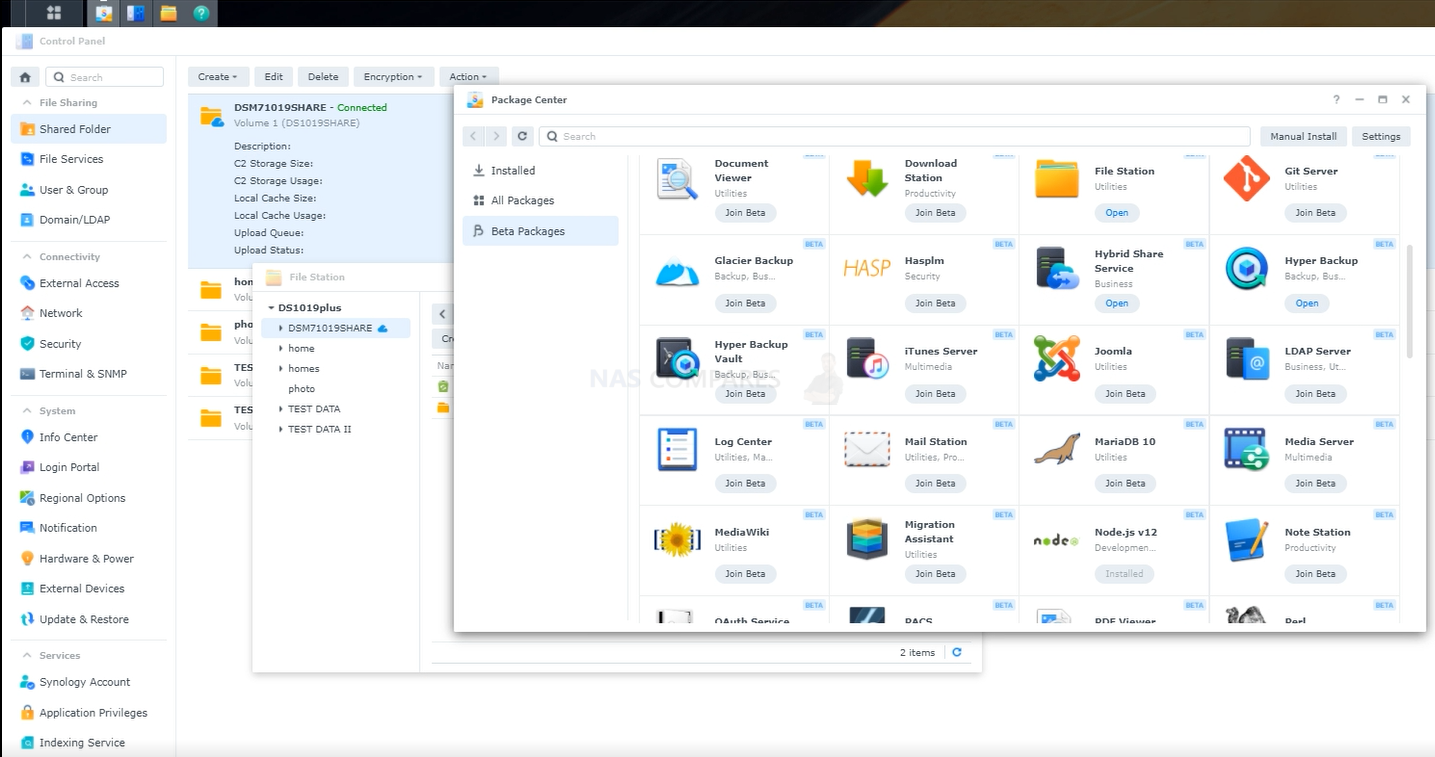Go to Control Panel home icon
The image size is (1435, 757).
pos(25,77)
